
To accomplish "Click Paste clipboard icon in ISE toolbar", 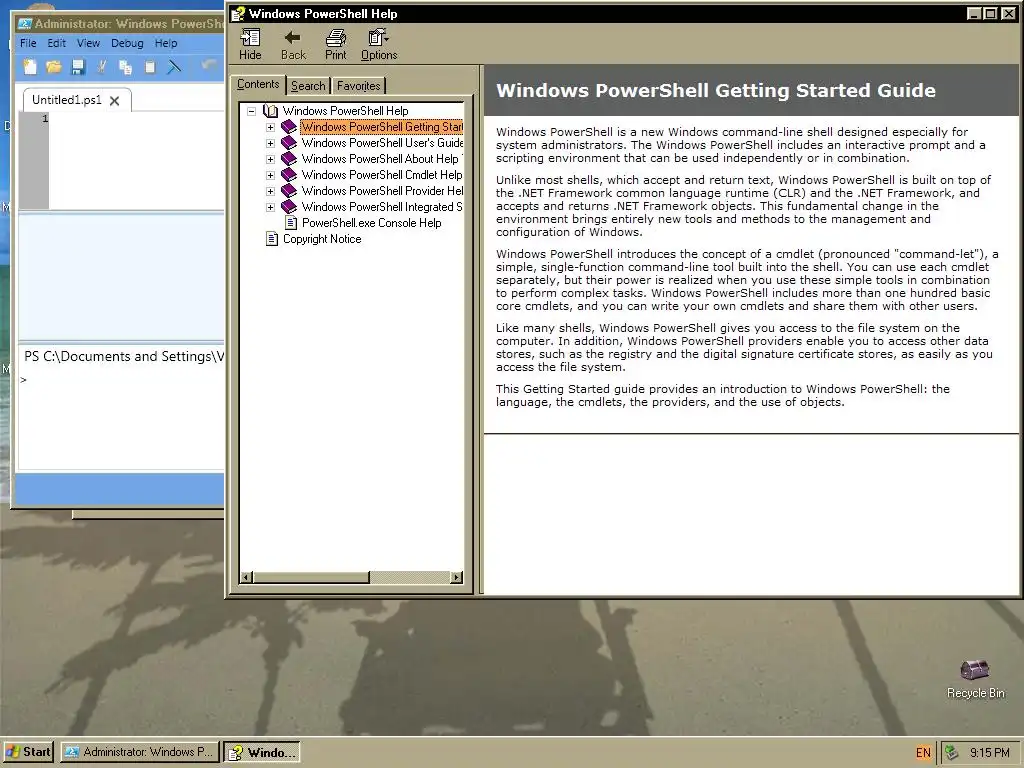I will click(150, 67).
